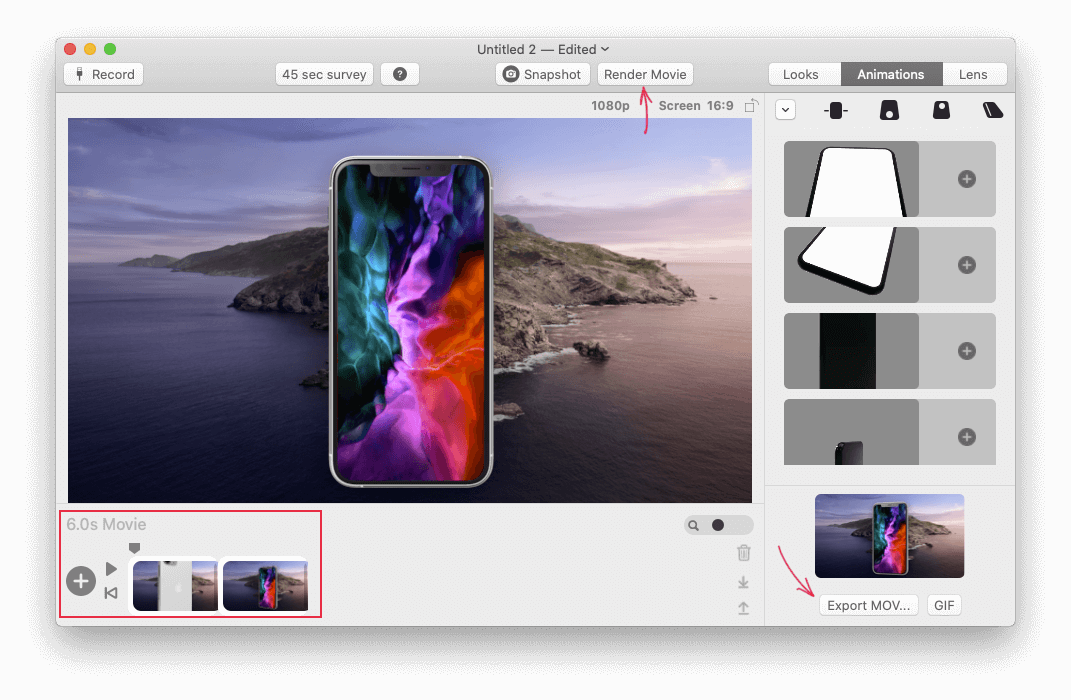Click the rendered movie preview thumbnail

889,536
